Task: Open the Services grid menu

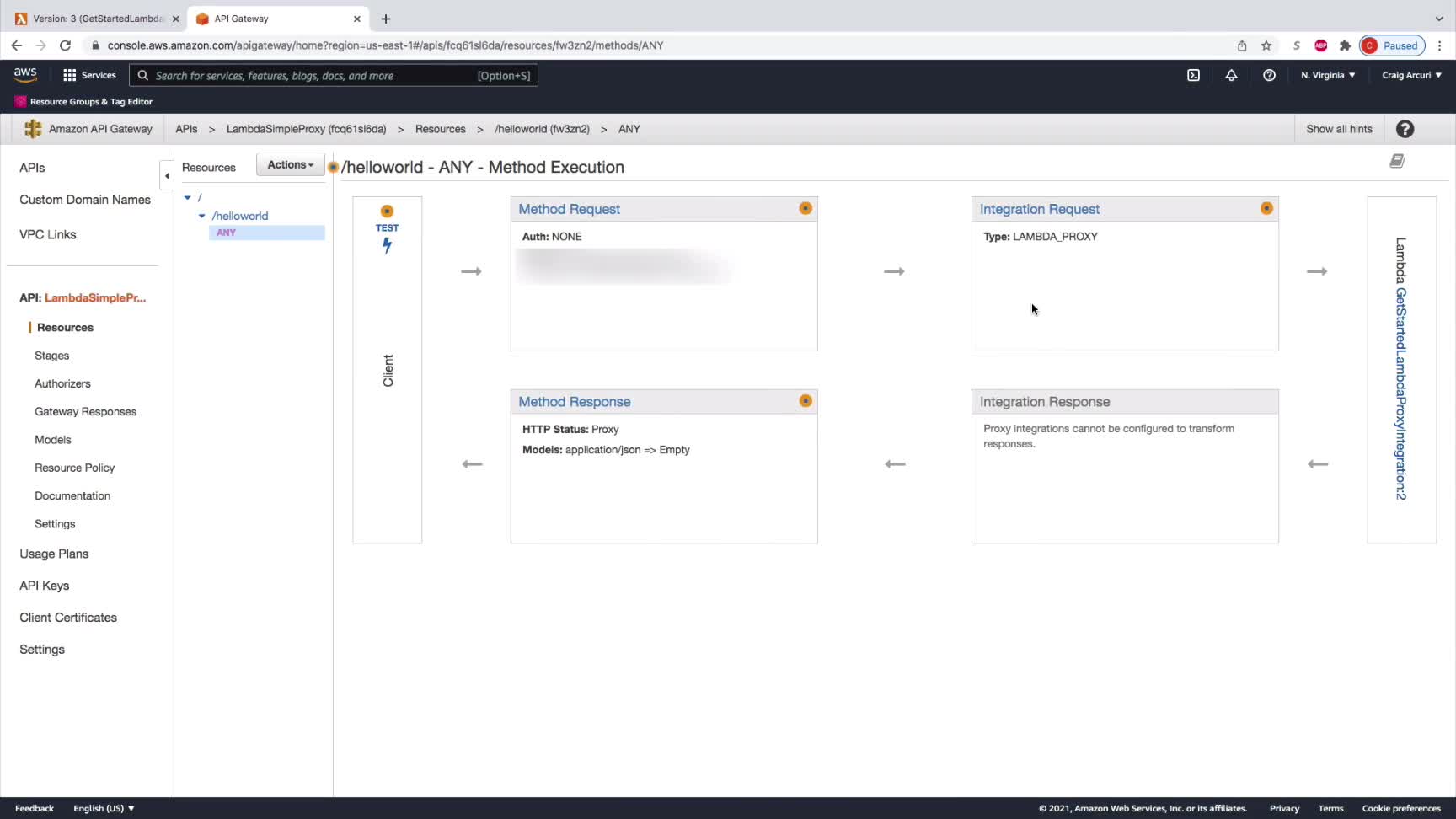Action: coord(89,75)
